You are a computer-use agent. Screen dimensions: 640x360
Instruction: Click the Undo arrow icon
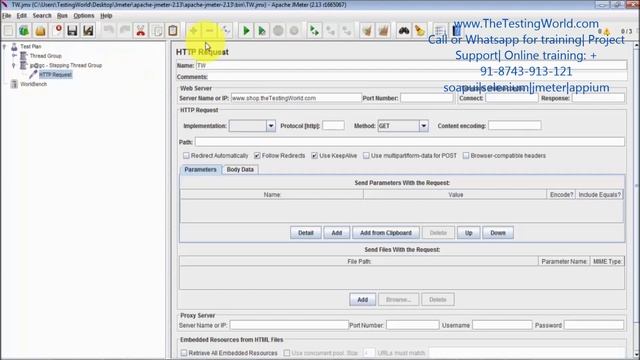(109, 31)
